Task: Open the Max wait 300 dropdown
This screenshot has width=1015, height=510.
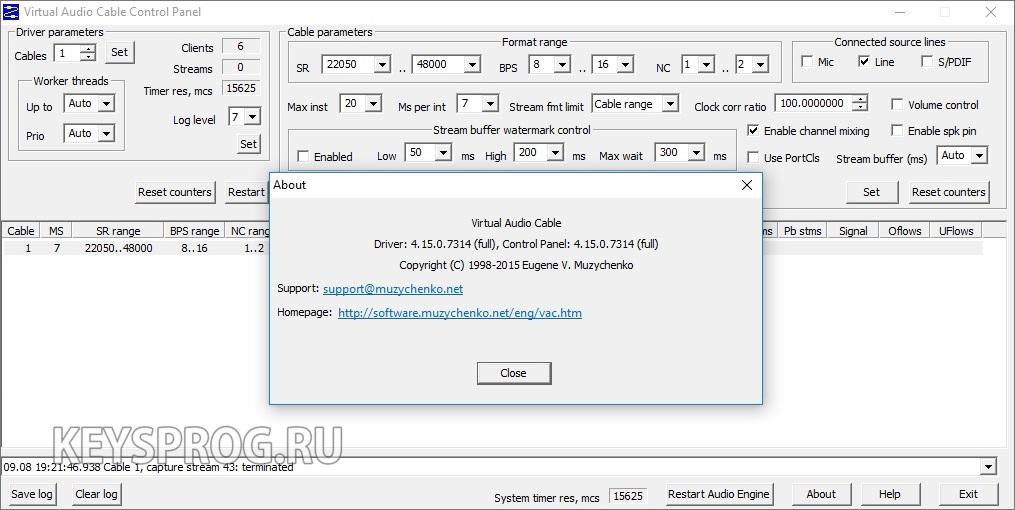Action: (697, 153)
